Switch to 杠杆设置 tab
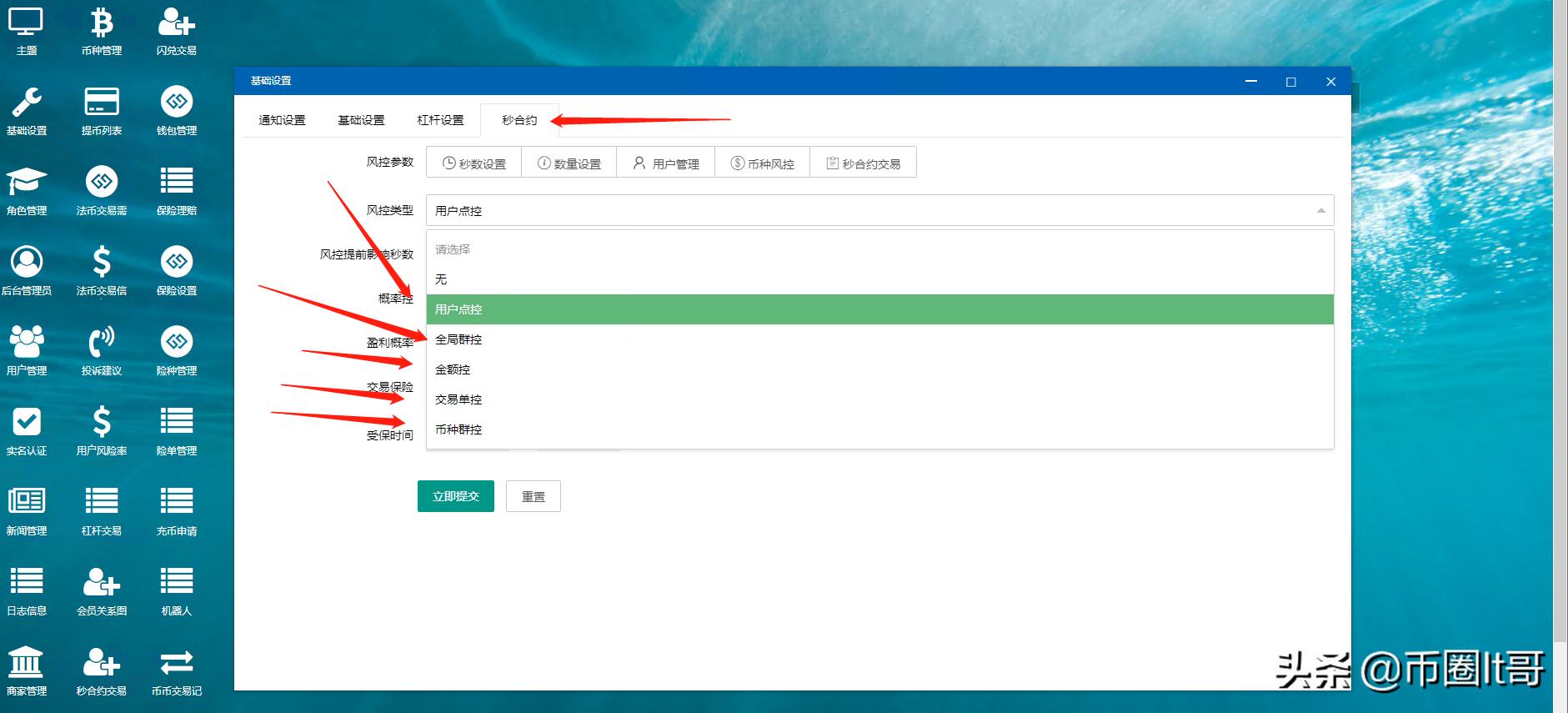Screen dimensions: 1568x713 (x=440, y=120)
